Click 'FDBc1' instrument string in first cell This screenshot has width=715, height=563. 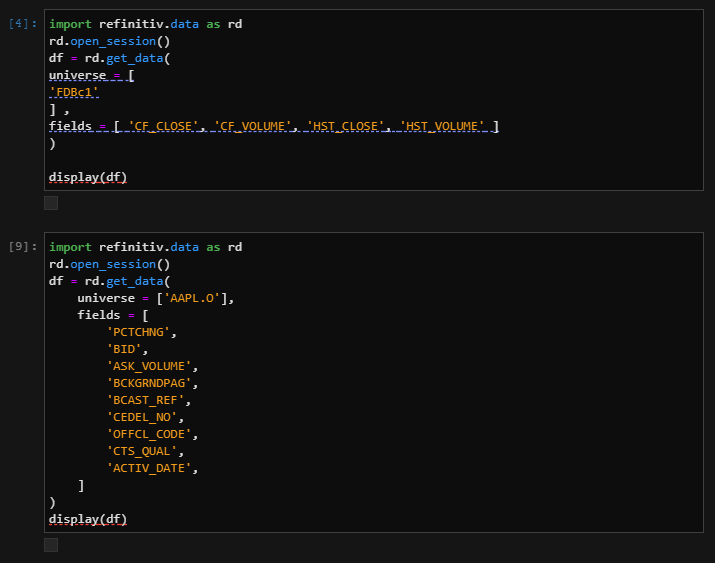[73, 92]
